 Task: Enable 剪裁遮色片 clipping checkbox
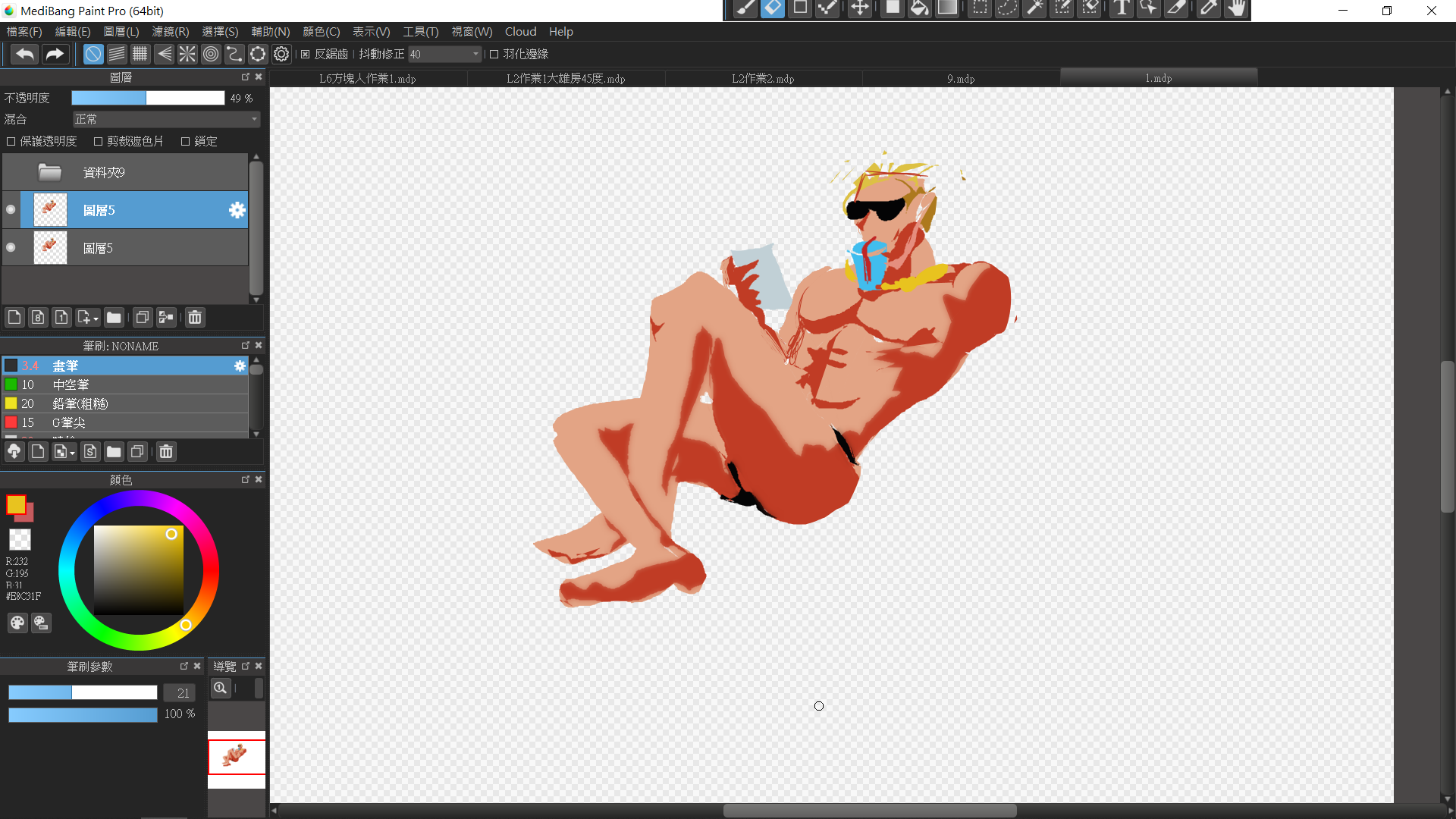click(98, 141)
